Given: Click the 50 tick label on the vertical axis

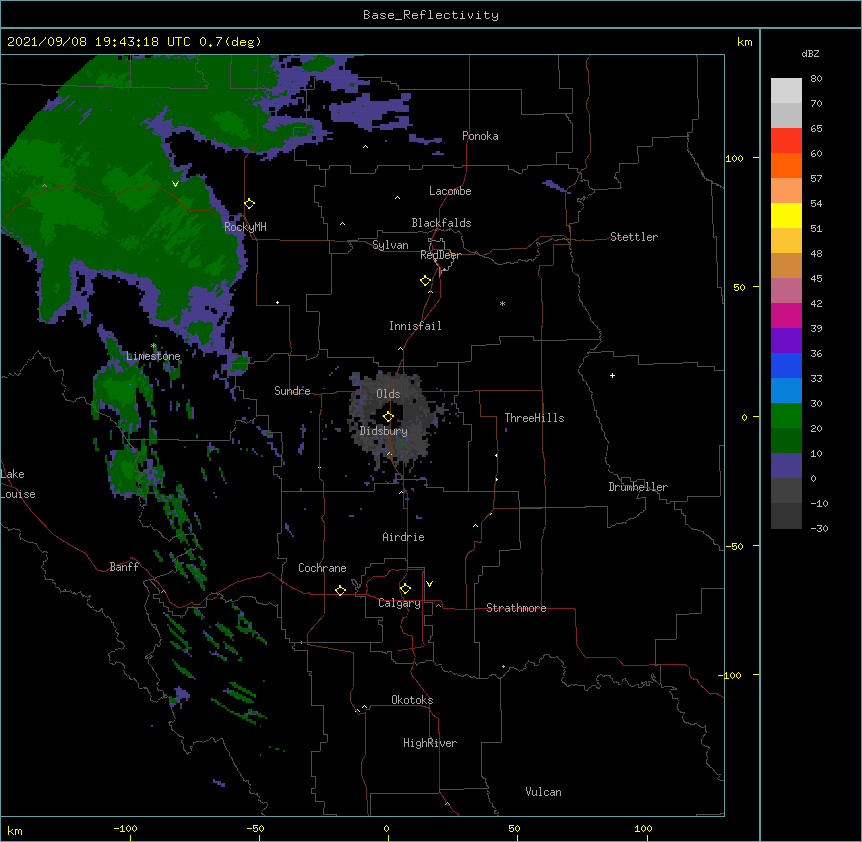Looking at the screenshot, I should tap(739, 287).
